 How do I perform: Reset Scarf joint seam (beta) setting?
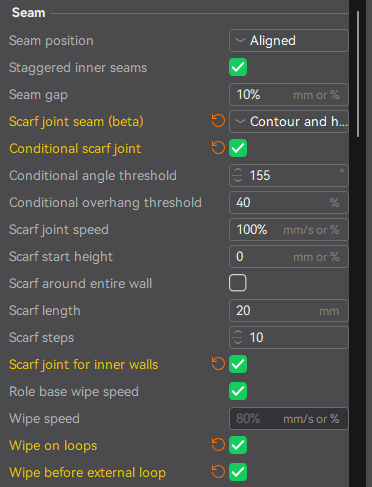click(218, 121)
